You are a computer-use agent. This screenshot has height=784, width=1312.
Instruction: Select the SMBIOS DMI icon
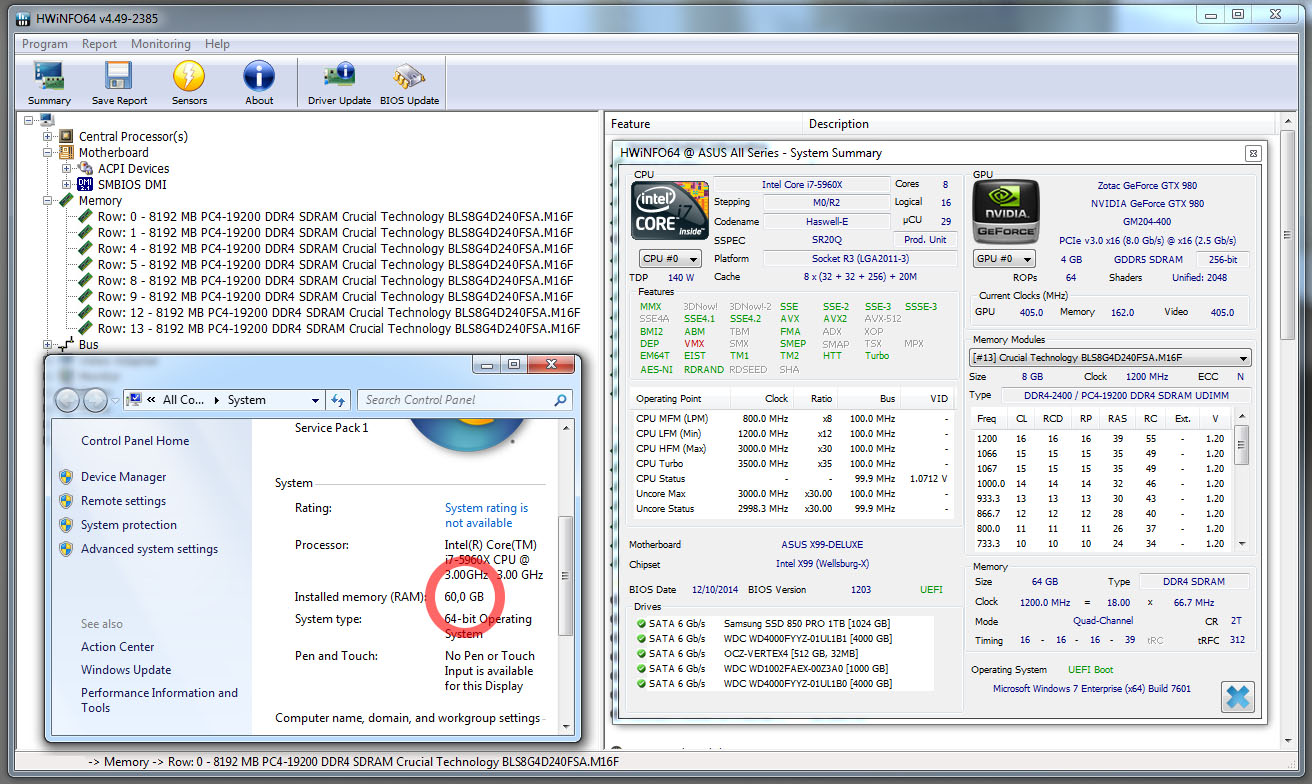click(x=85, y=185)
